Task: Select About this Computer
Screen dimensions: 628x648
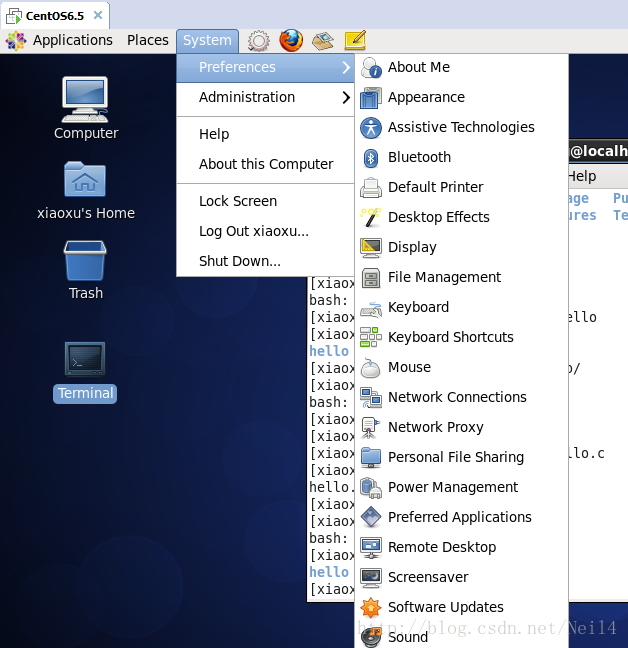Action: pyautogui.click(x=265, y=164)
